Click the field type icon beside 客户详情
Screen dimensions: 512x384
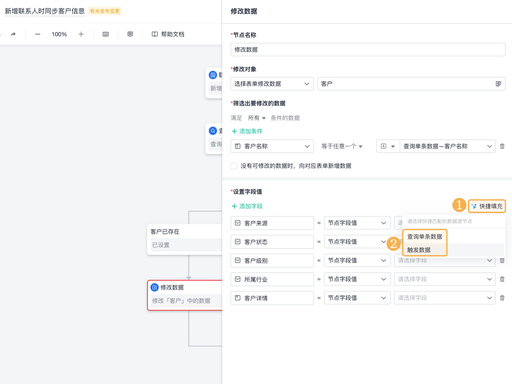tap(238, 298)
